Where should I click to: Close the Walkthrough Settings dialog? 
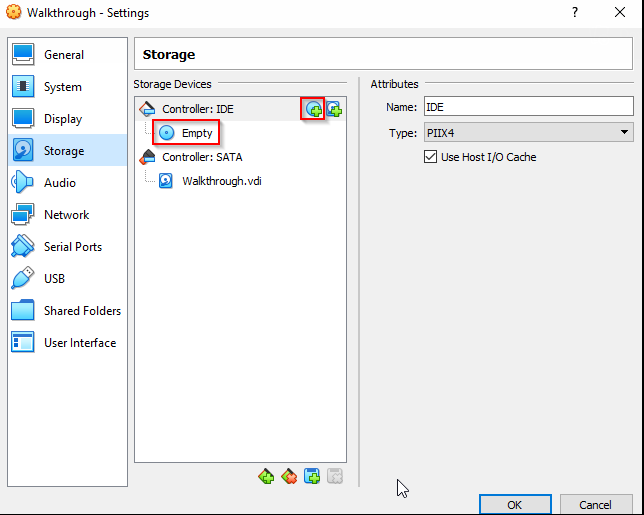pos(620,13)
